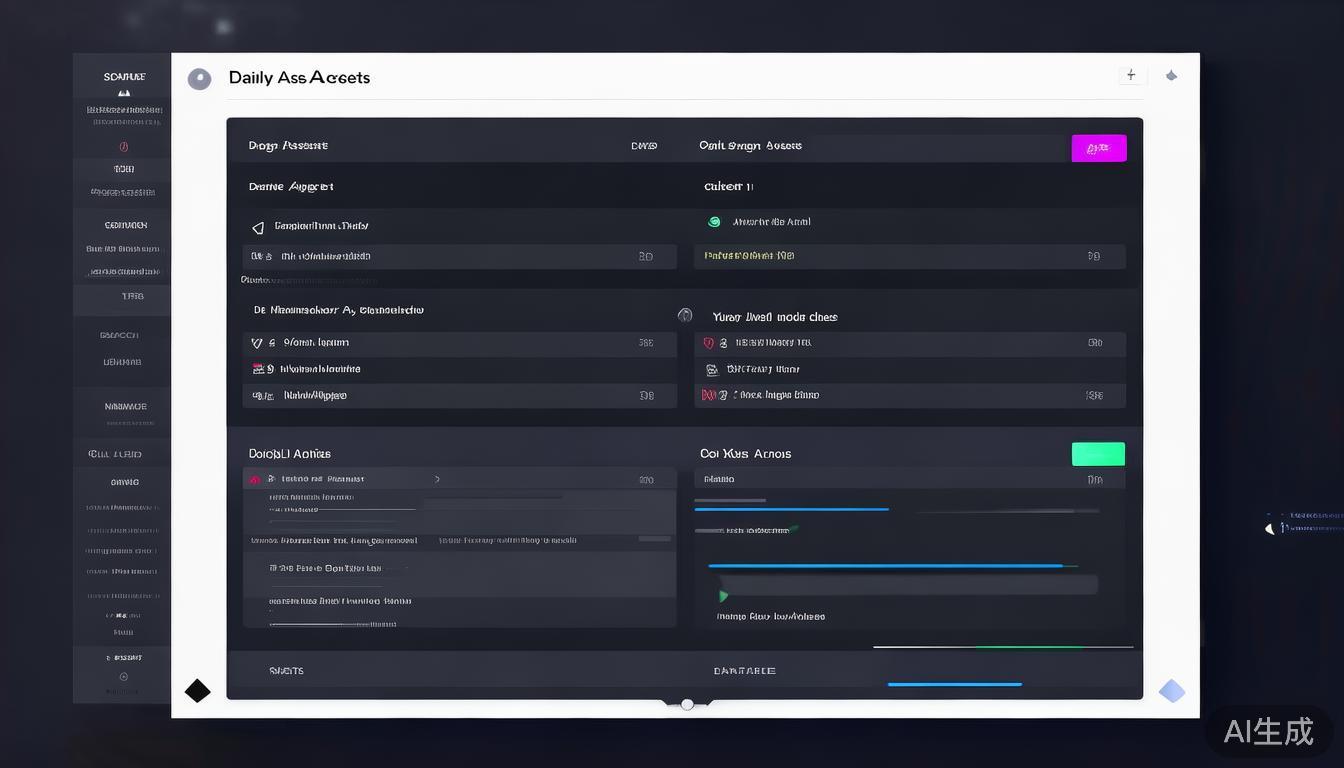Viewport: 1344px width, 768px height.
Task: Toggle the pink flag icon in the left list
Action: click(258, 369)
